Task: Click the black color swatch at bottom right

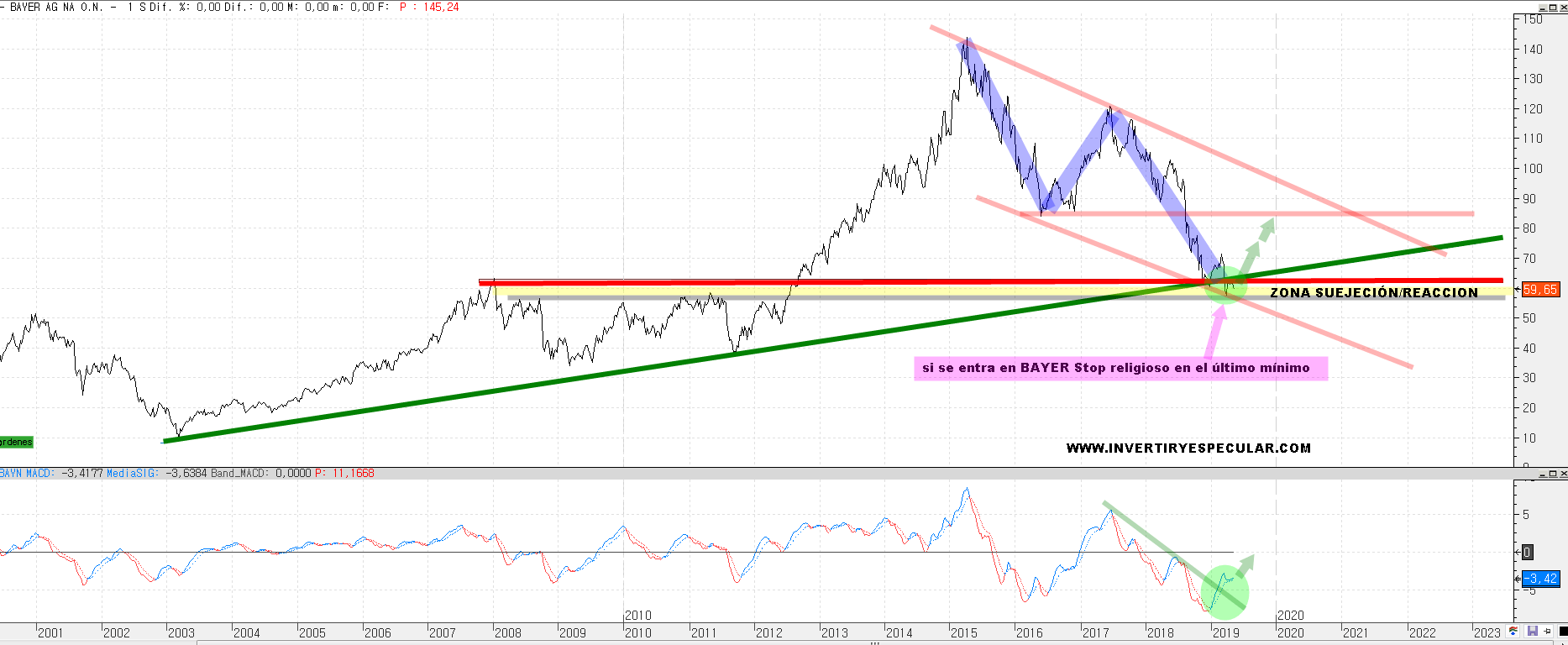Action: click(1563, 632)
